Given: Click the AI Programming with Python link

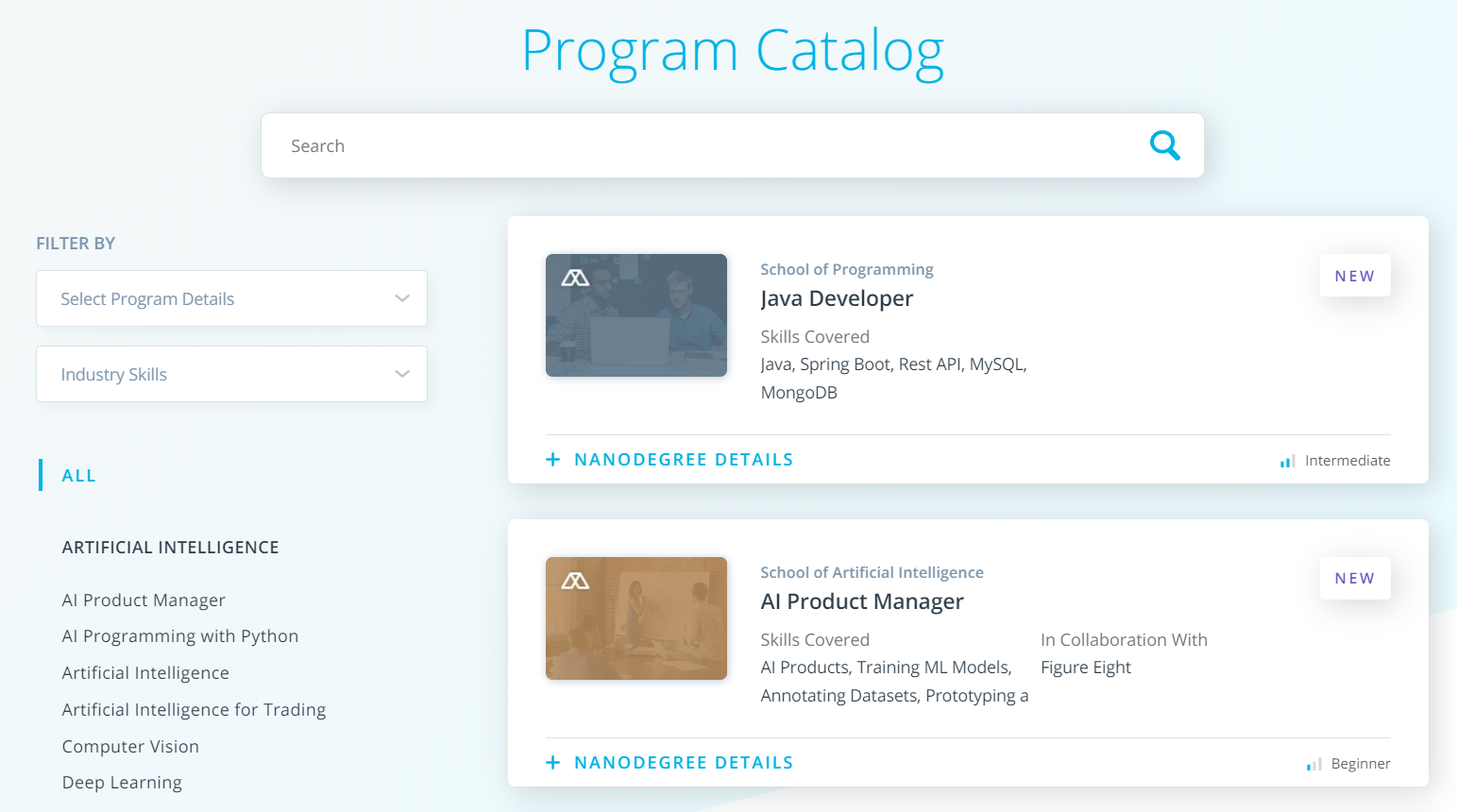Looking at the screenshot, I should pyautogui.click(x=180, y=635).
